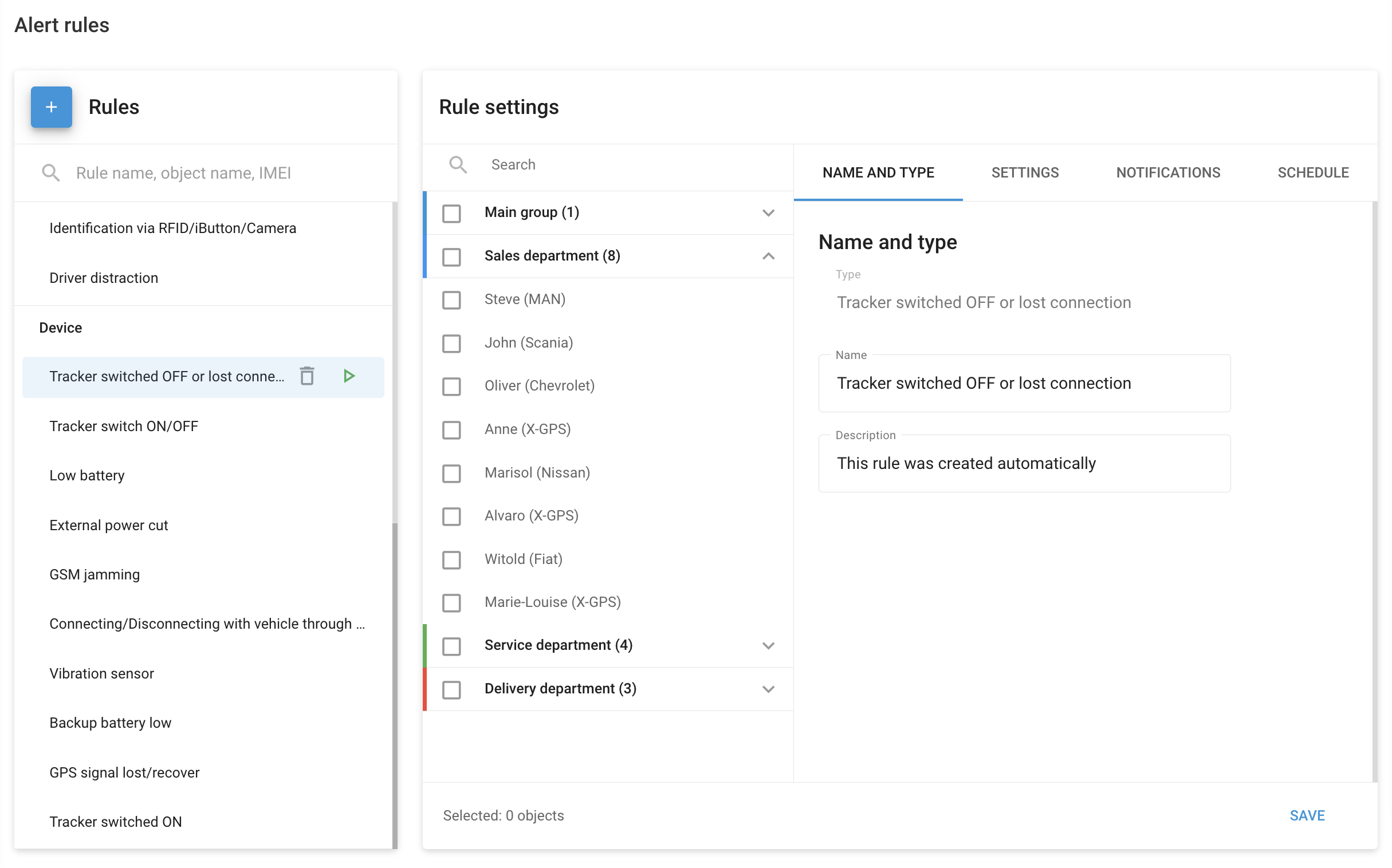Click the rule Name input field
Screen dimensions: 1392x868
pyautogui.click(x=1024, y=384)
